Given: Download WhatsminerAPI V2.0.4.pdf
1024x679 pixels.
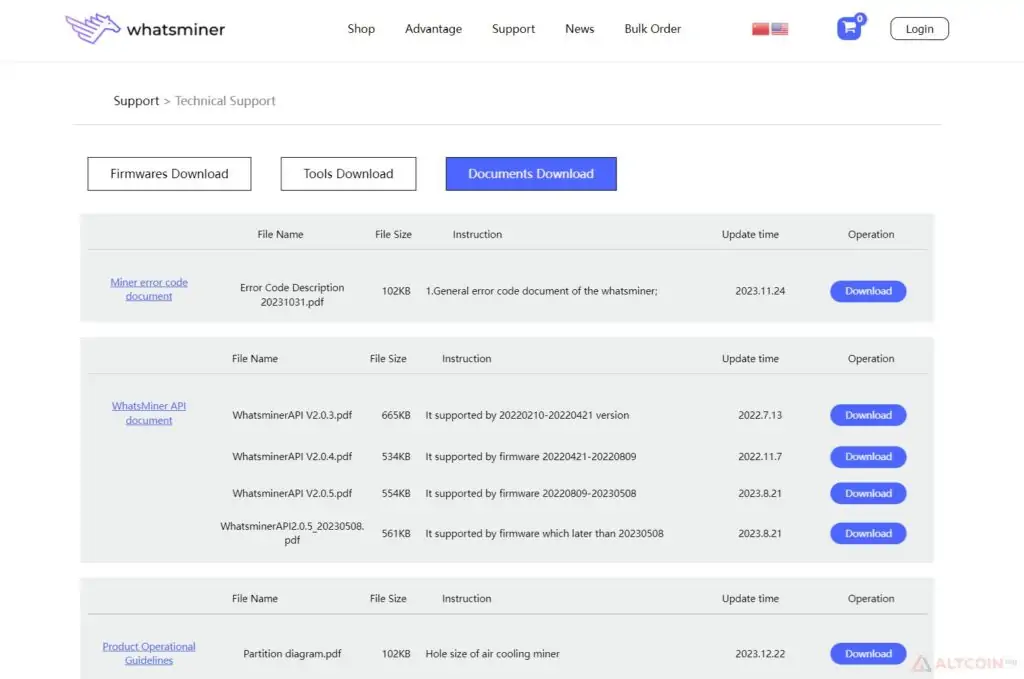Looking at the screenshot, I should pos(868,457).
